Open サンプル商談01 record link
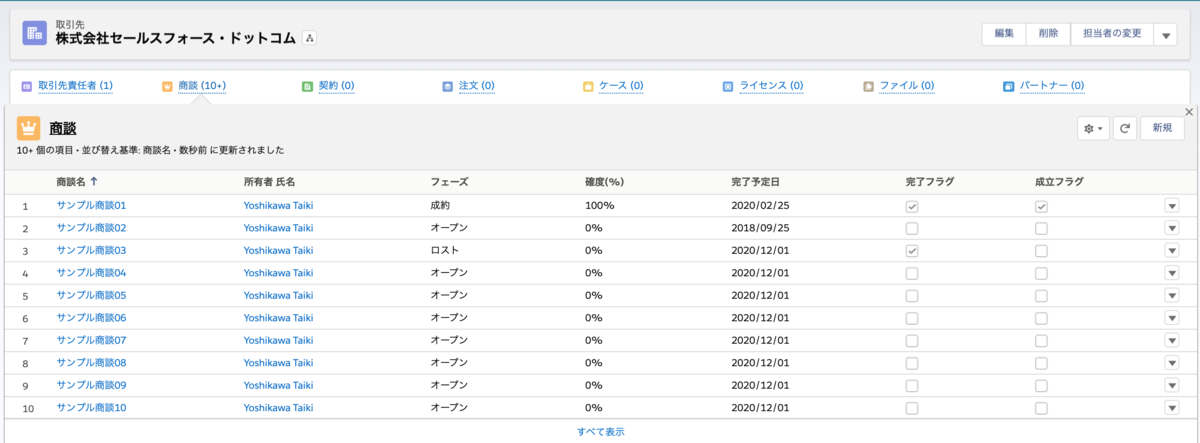 pyautogui.click(x=91, y=205)
